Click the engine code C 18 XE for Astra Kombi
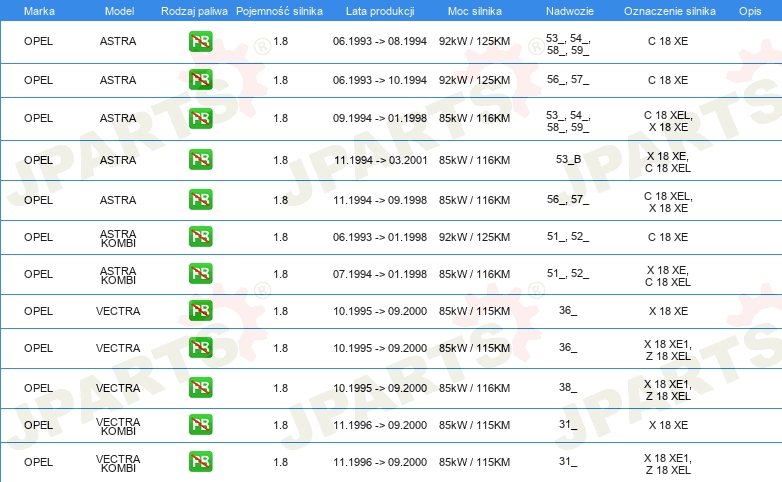 pos(668,237)
